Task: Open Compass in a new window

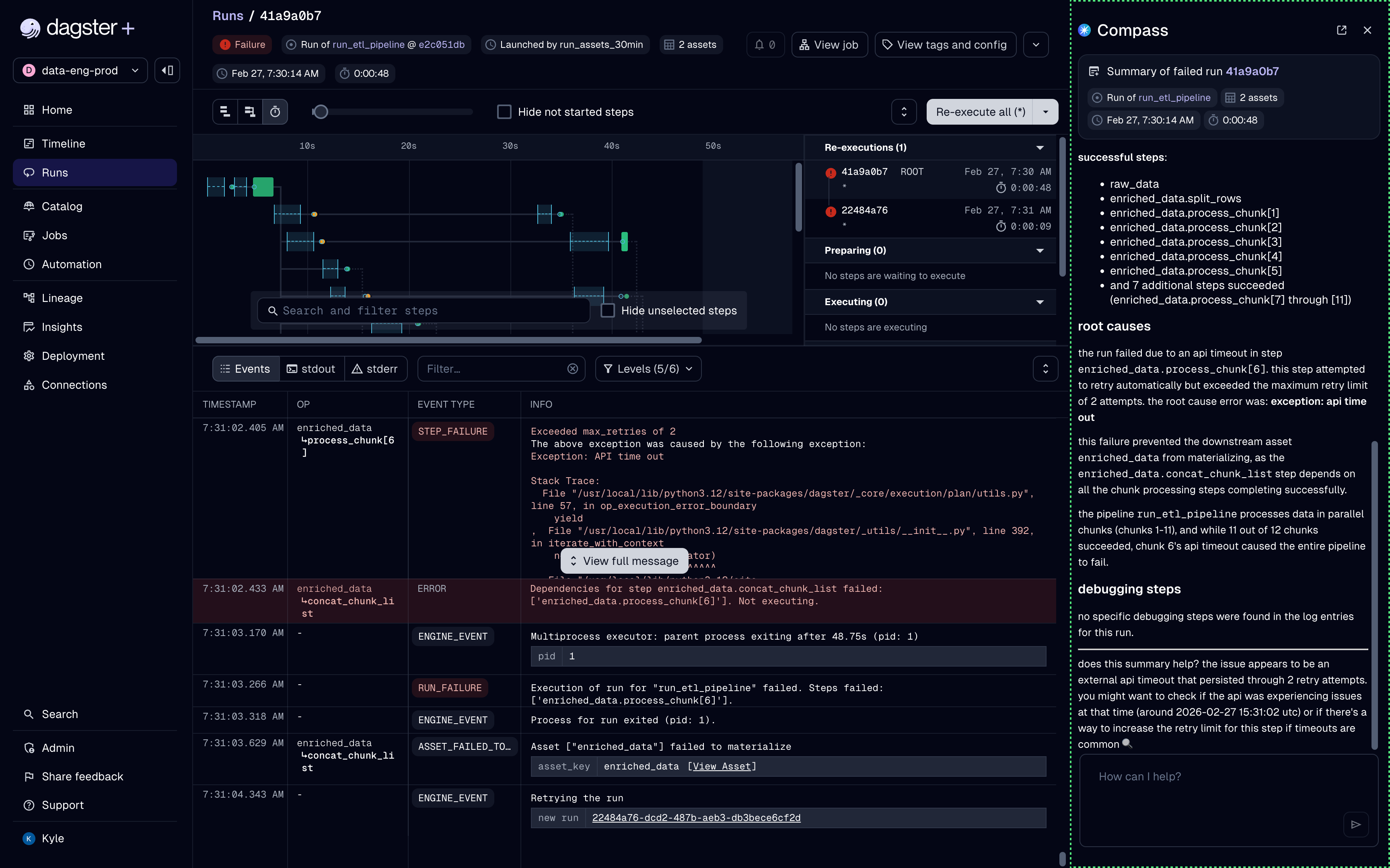Action: [x=1341, y=31]
